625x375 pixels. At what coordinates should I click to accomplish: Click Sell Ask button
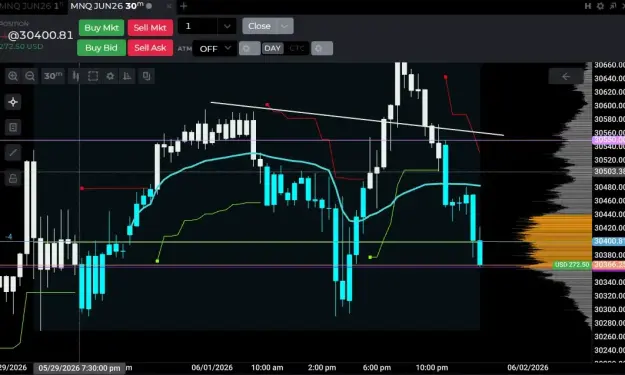pyautogui.click(x=150, y=48)
